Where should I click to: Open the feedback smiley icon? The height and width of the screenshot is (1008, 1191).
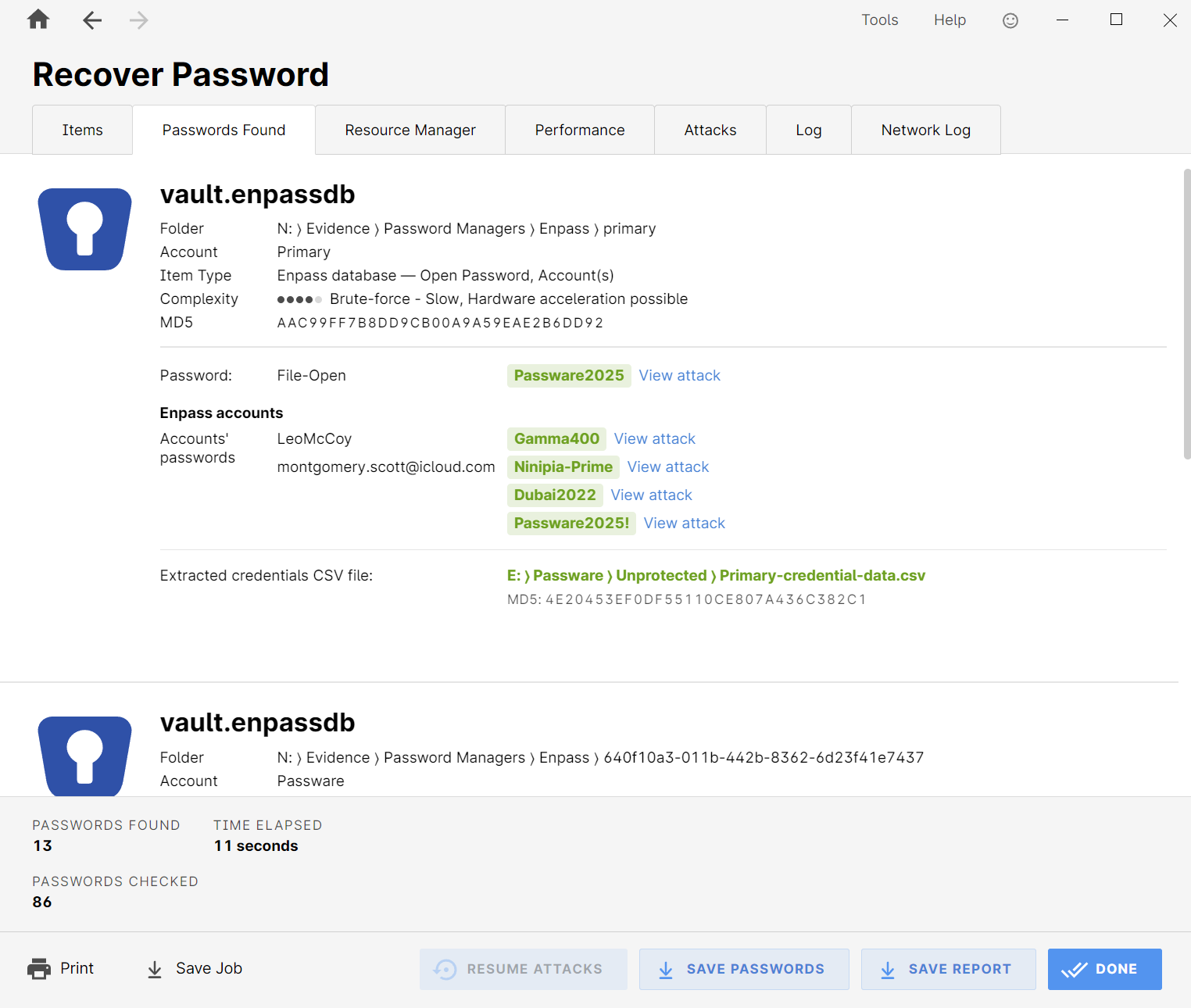pyautogui.click(x=1010, y=20)
